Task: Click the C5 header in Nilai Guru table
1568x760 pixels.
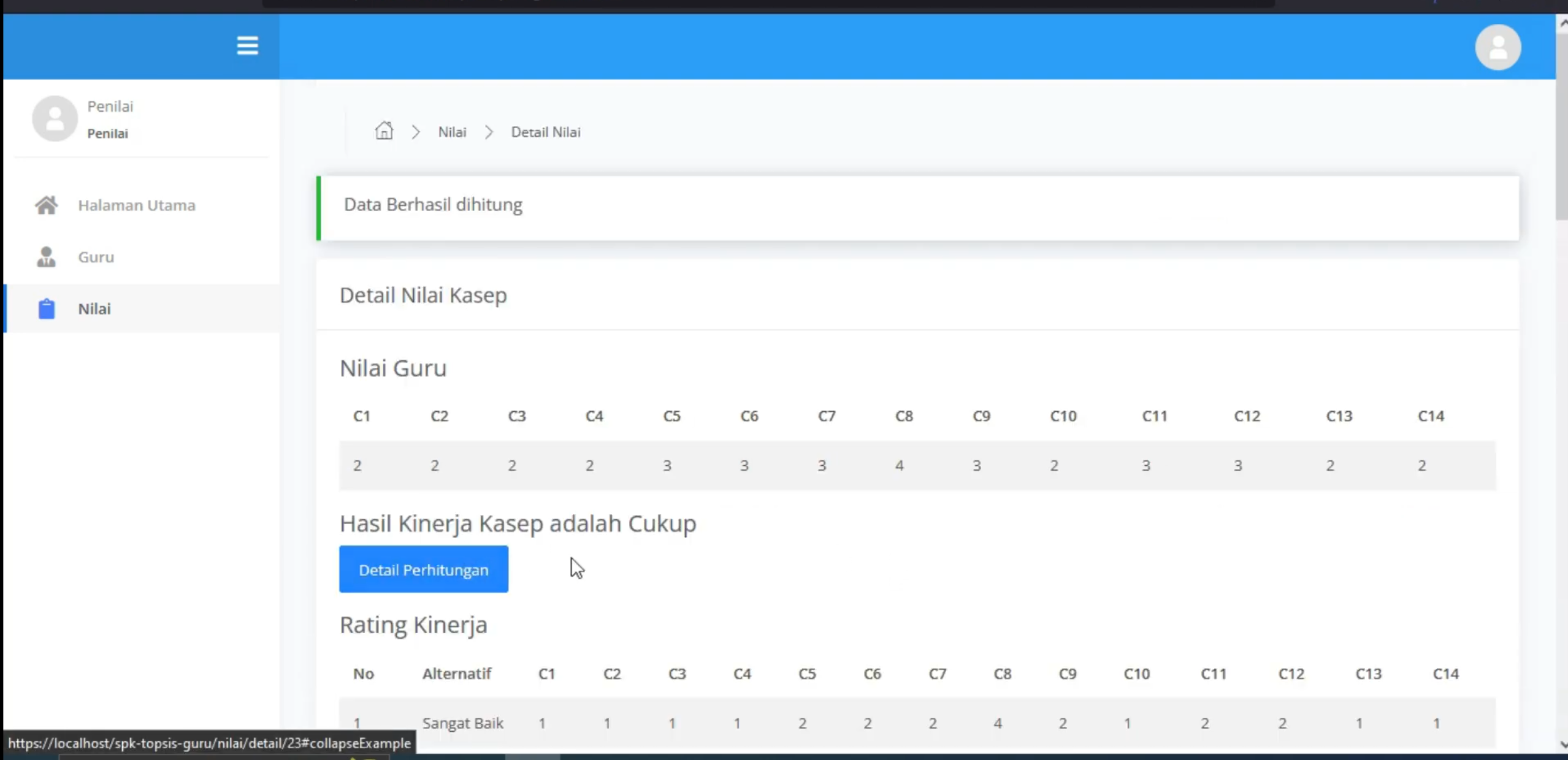Action: coord(671,416)
